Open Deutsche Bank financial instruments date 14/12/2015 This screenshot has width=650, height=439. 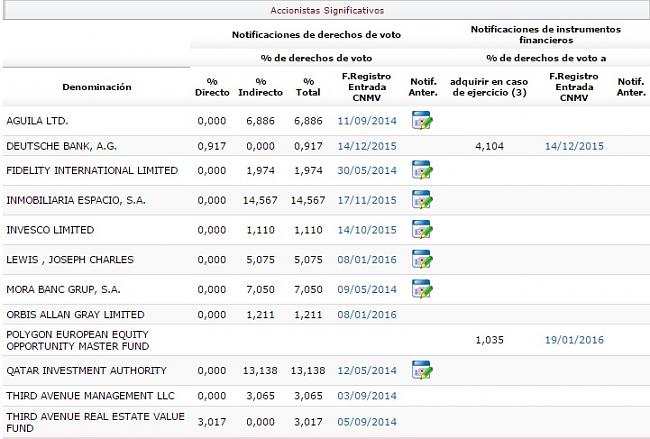(574, 146)
